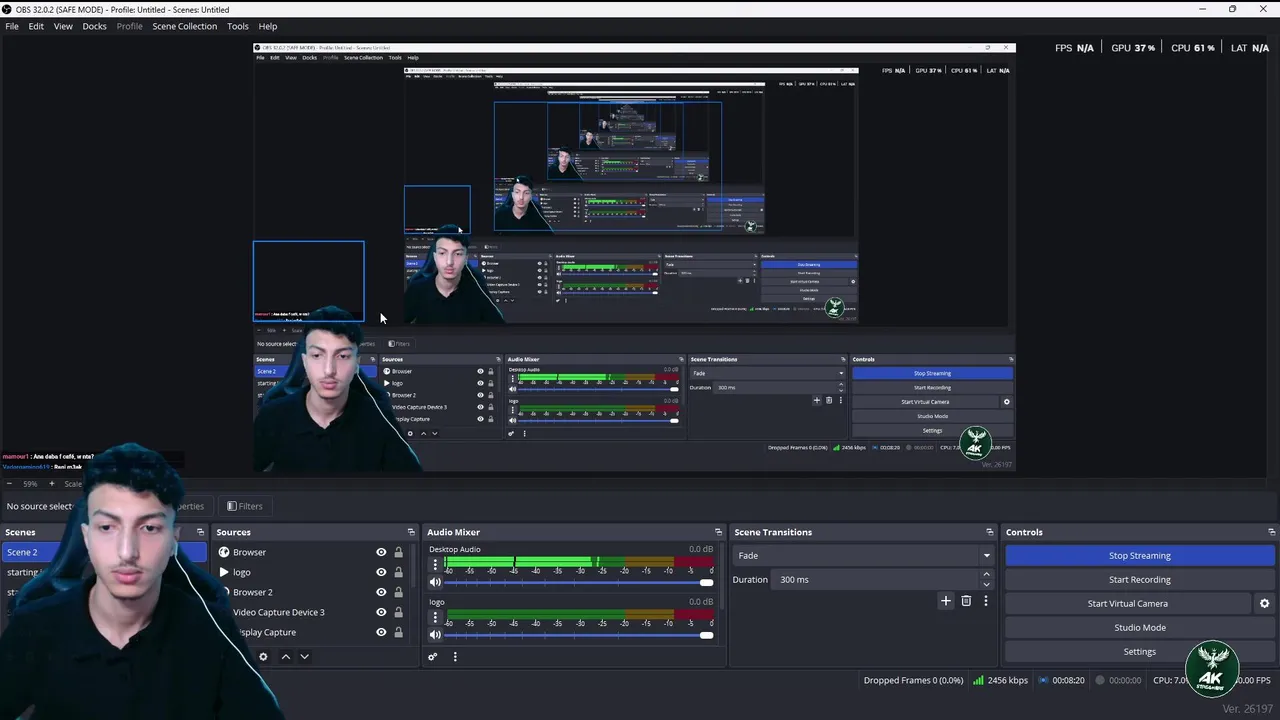The image size is (1280, 720).
Task: Open Settings from Controls dock
Action: (1140, 651)
